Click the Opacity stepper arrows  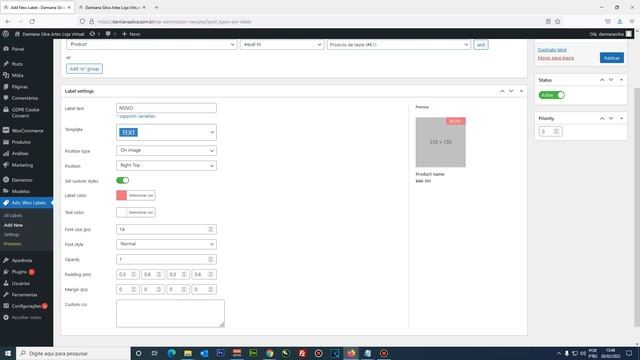pos(211,259)
